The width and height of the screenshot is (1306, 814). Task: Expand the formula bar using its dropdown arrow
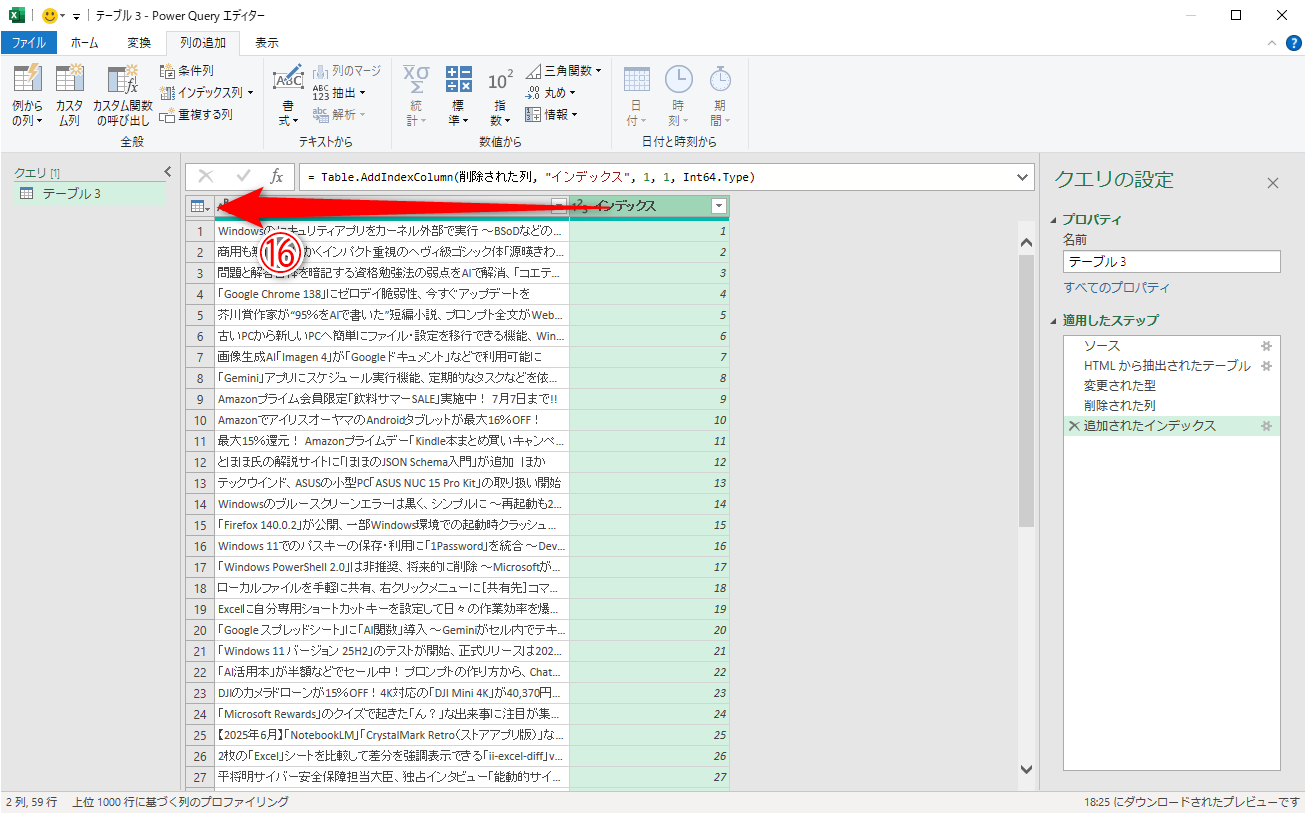pyautogui.click(x=1023, y=177)
